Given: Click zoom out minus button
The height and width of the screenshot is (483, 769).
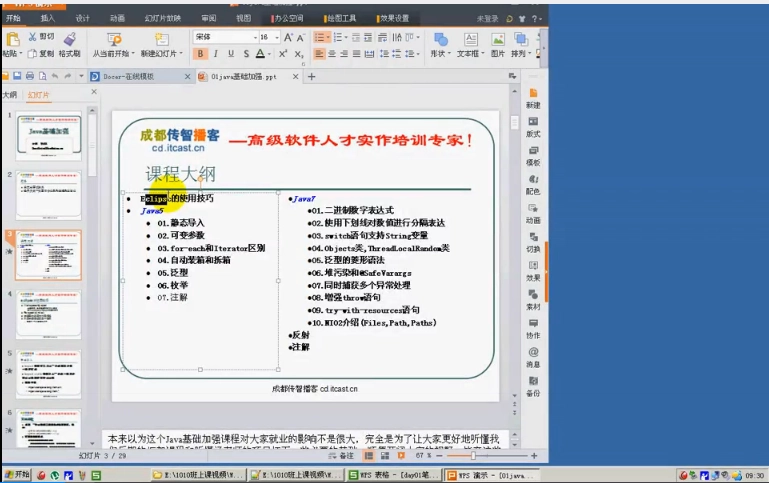Looking at the screenshot, I should (439, 456).
